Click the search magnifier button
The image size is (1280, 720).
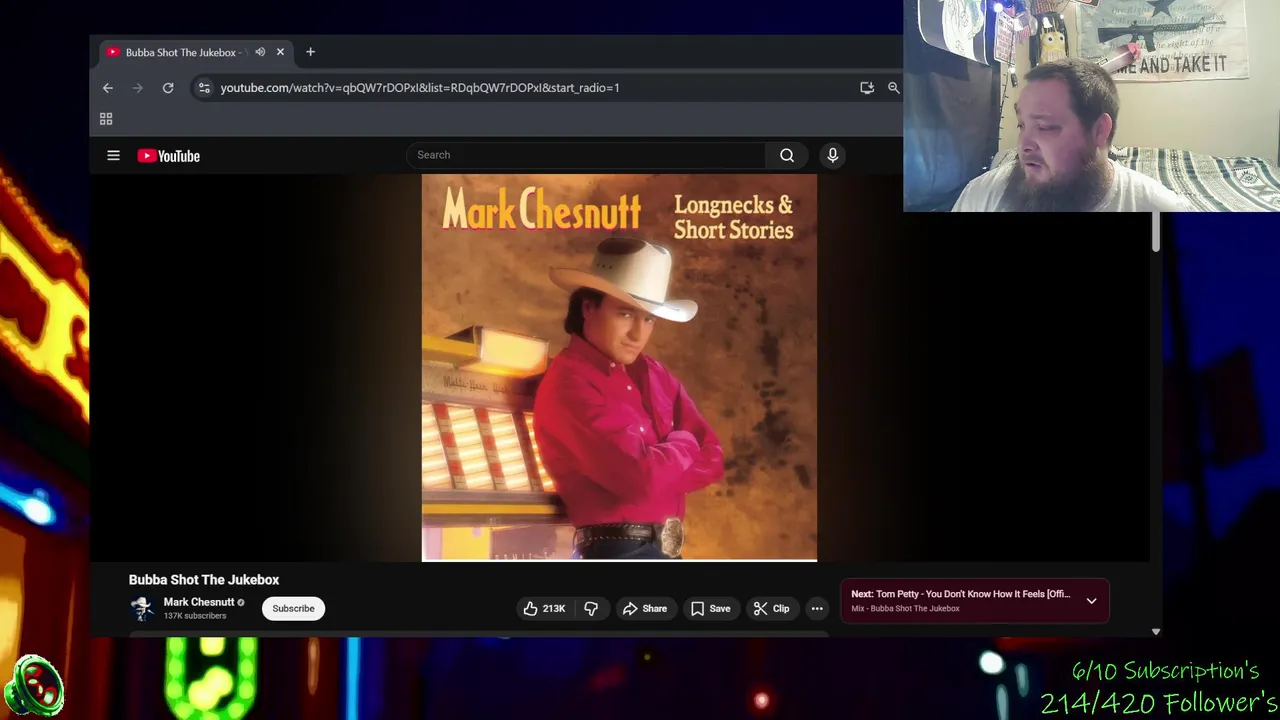(787, 155)
